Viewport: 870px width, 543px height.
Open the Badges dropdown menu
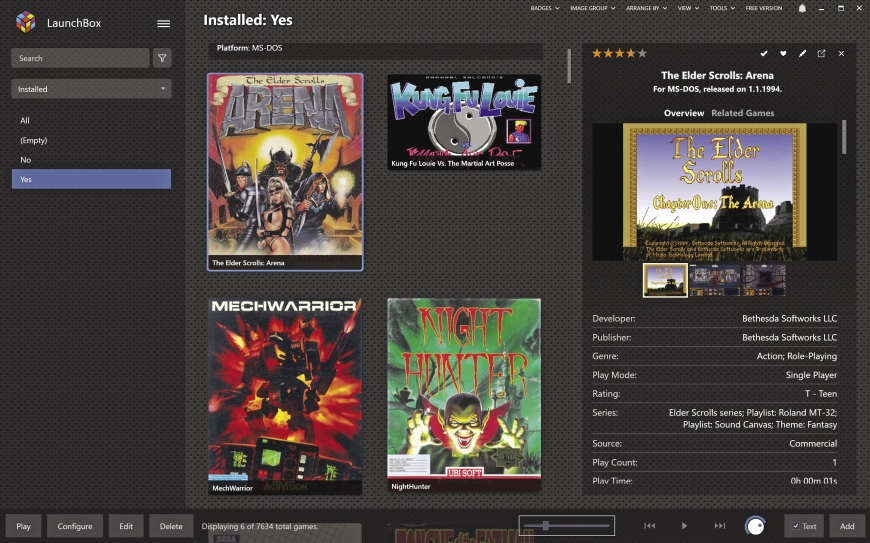pos(544,8)
